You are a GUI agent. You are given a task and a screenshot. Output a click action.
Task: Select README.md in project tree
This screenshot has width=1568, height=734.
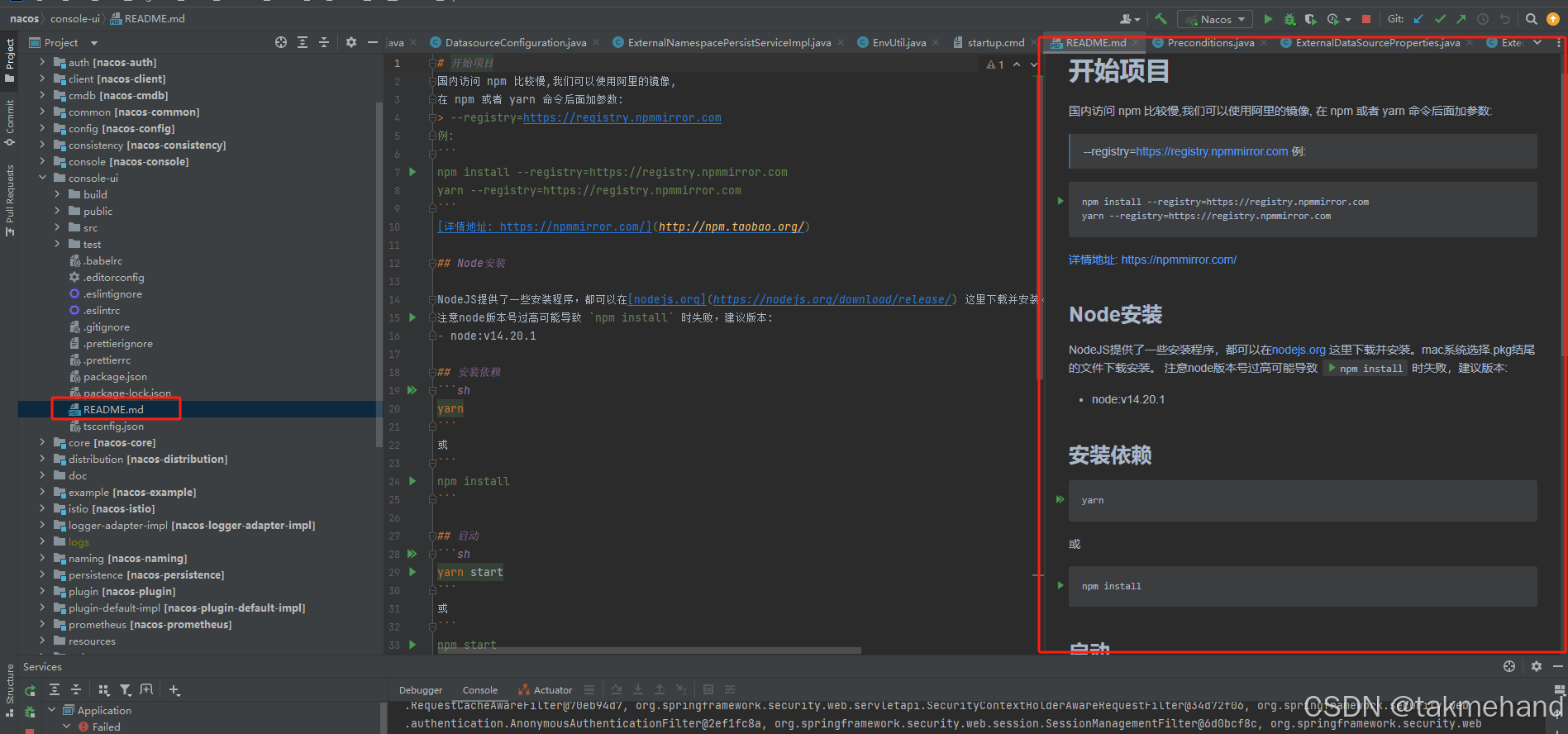[113, 410]
